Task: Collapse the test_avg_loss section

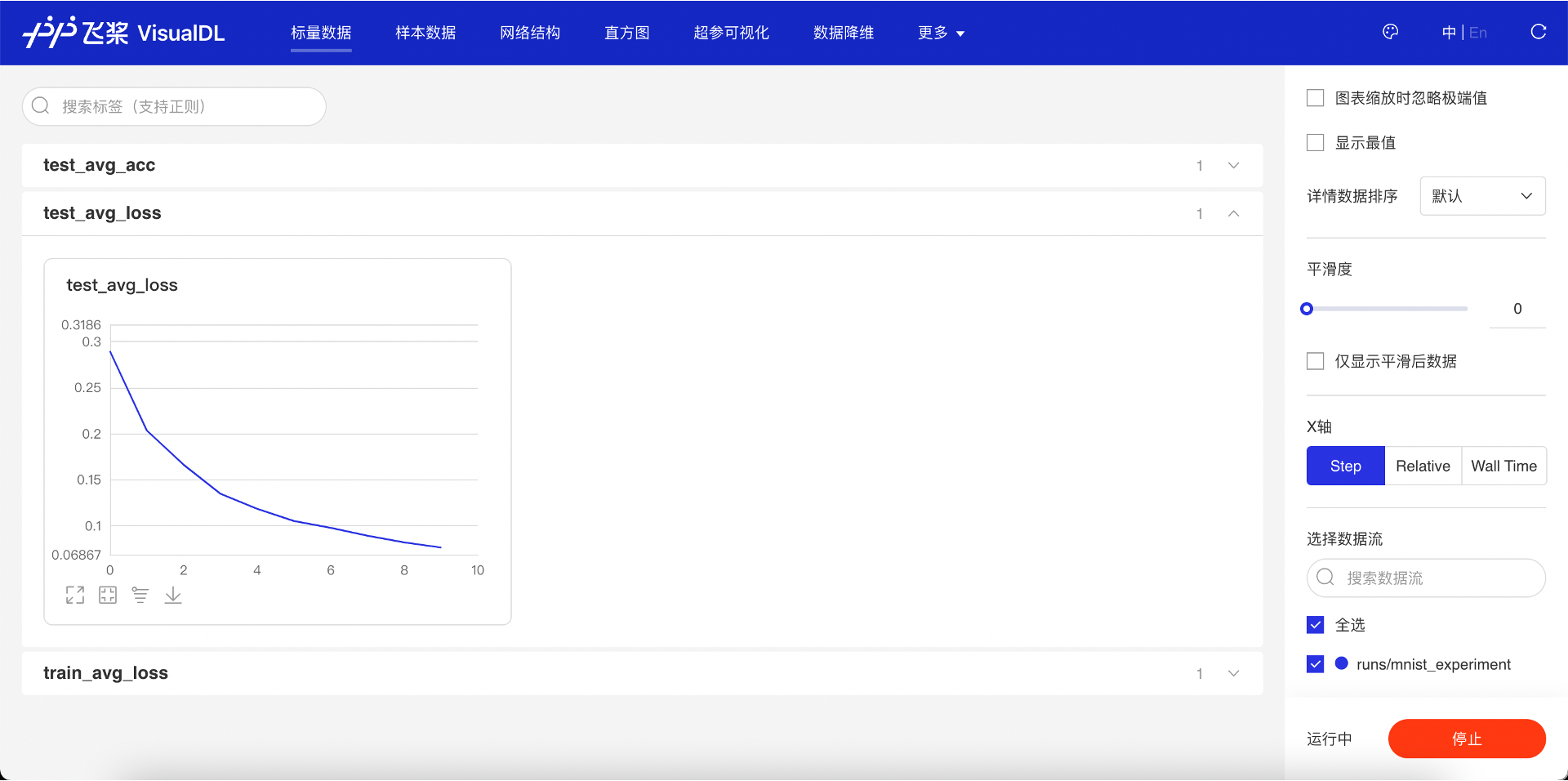Action: (1233, 214)
